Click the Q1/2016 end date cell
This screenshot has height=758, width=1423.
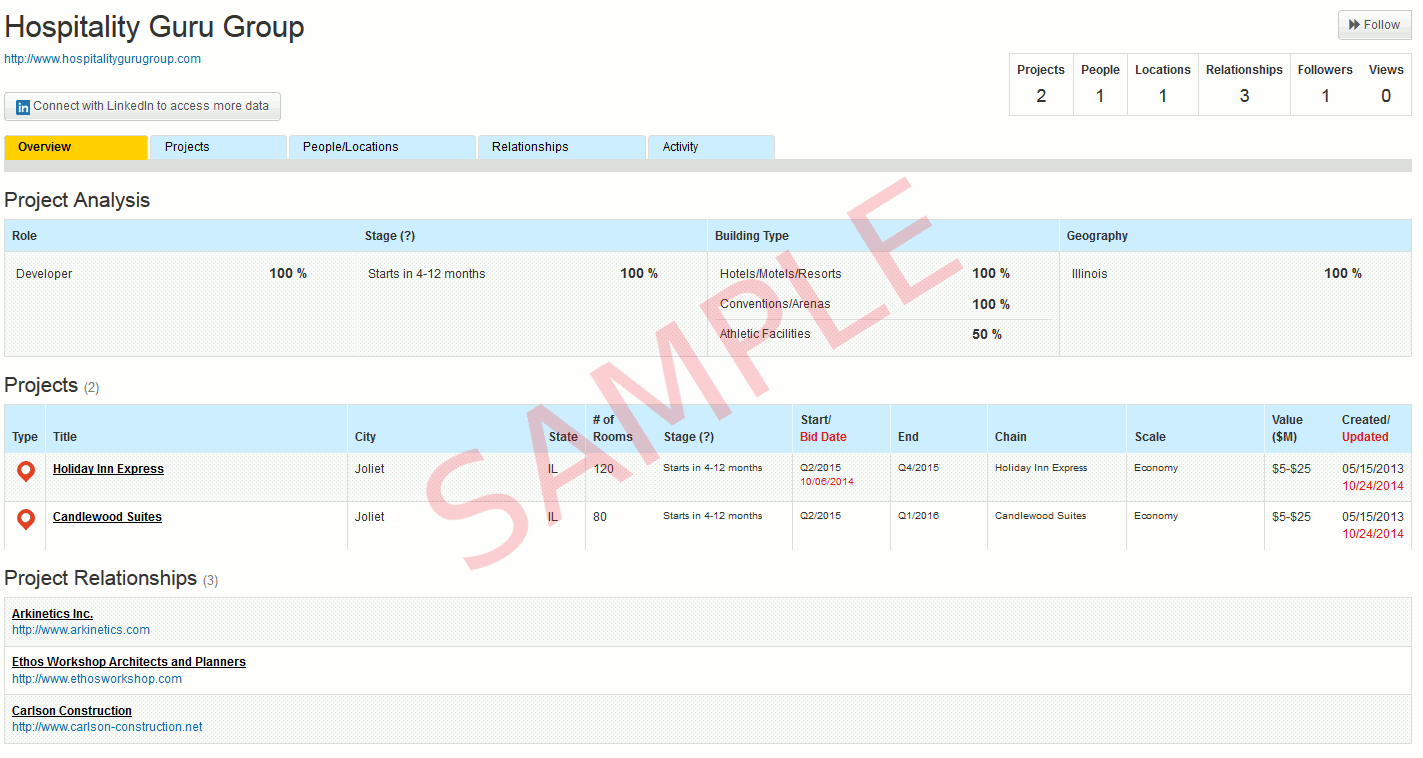(x=918, y=516)
